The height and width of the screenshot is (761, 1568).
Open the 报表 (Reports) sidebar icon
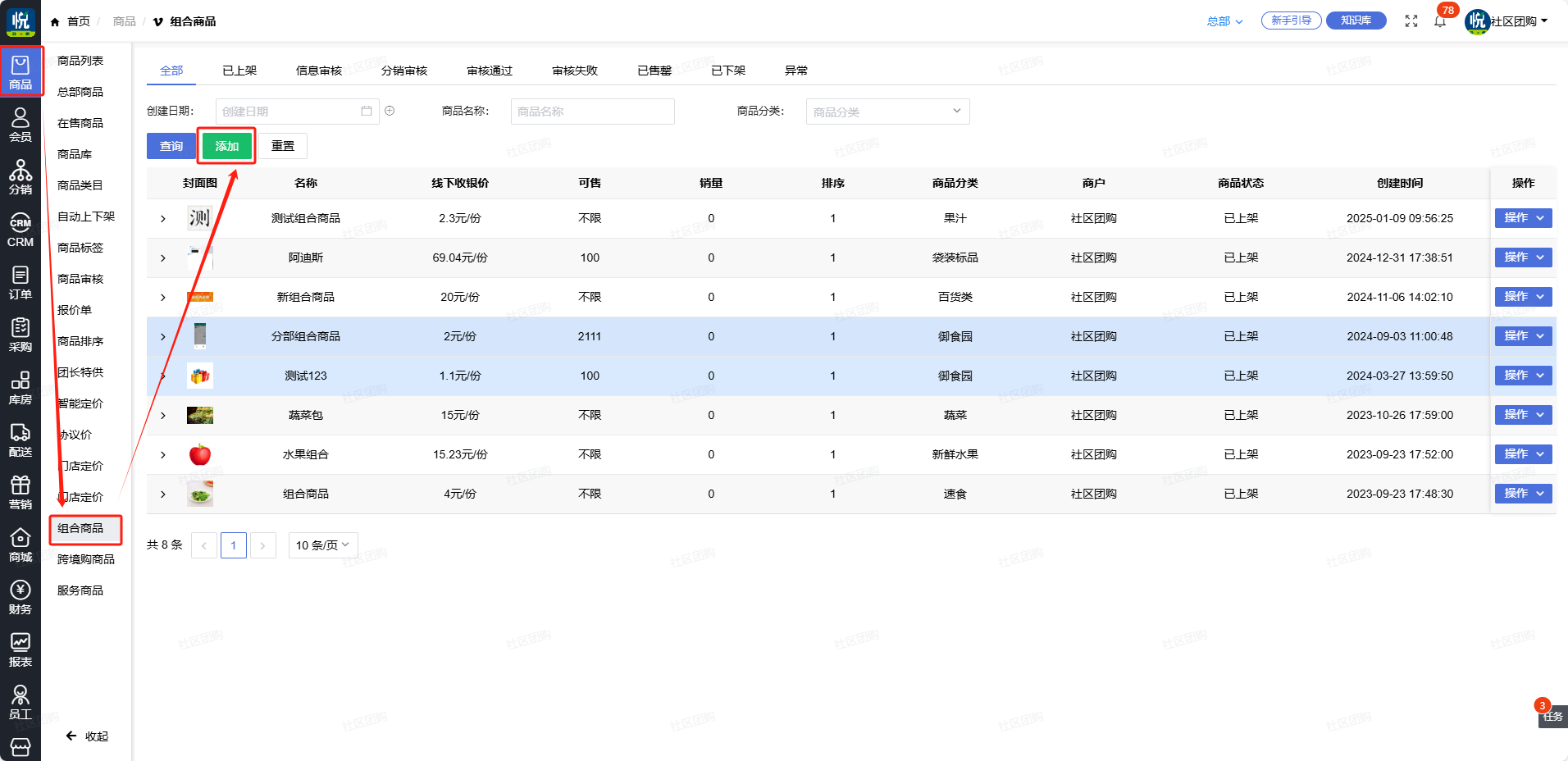point(21,649)
